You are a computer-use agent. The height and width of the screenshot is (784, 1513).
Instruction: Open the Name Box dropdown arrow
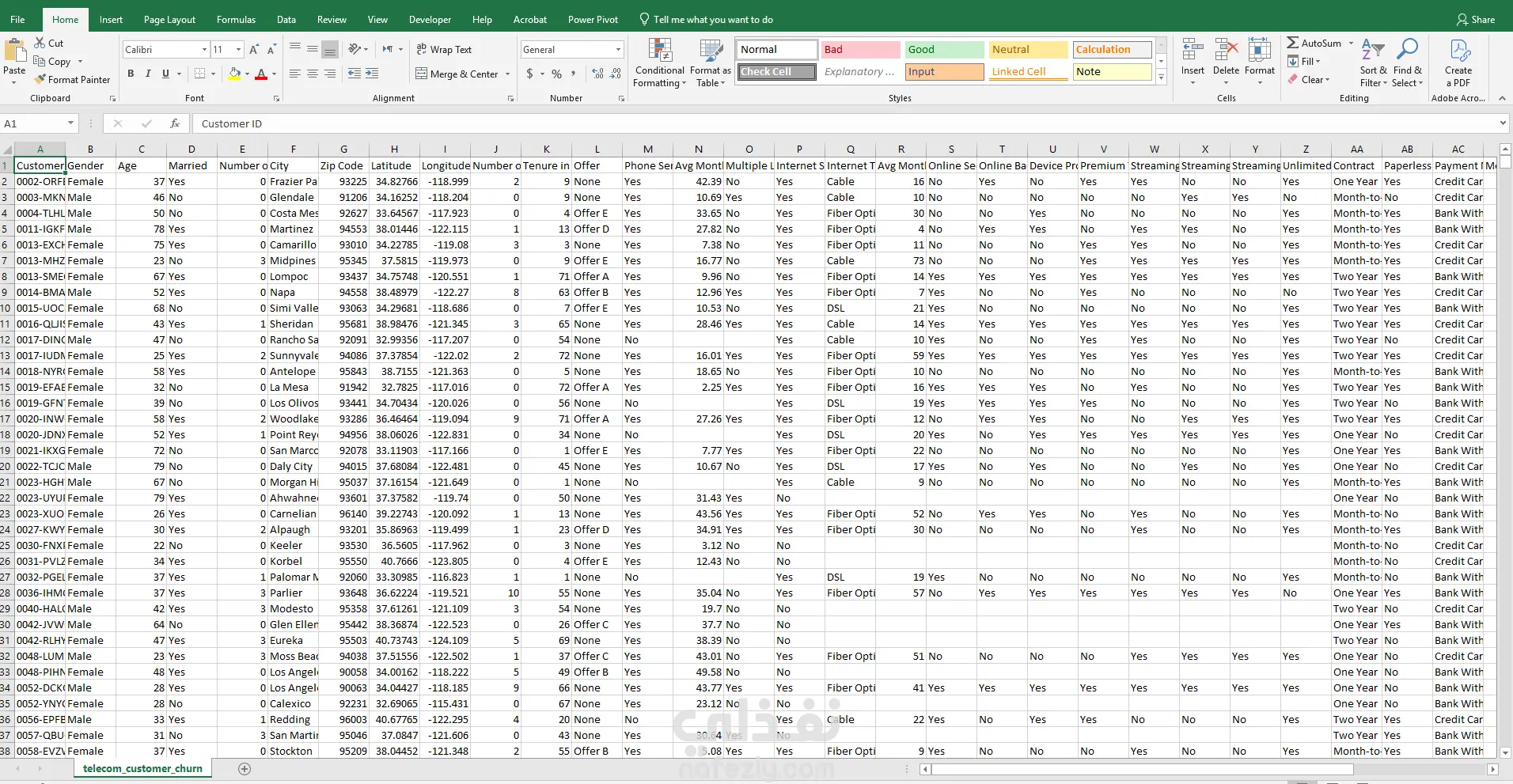(x=70, y=123)
